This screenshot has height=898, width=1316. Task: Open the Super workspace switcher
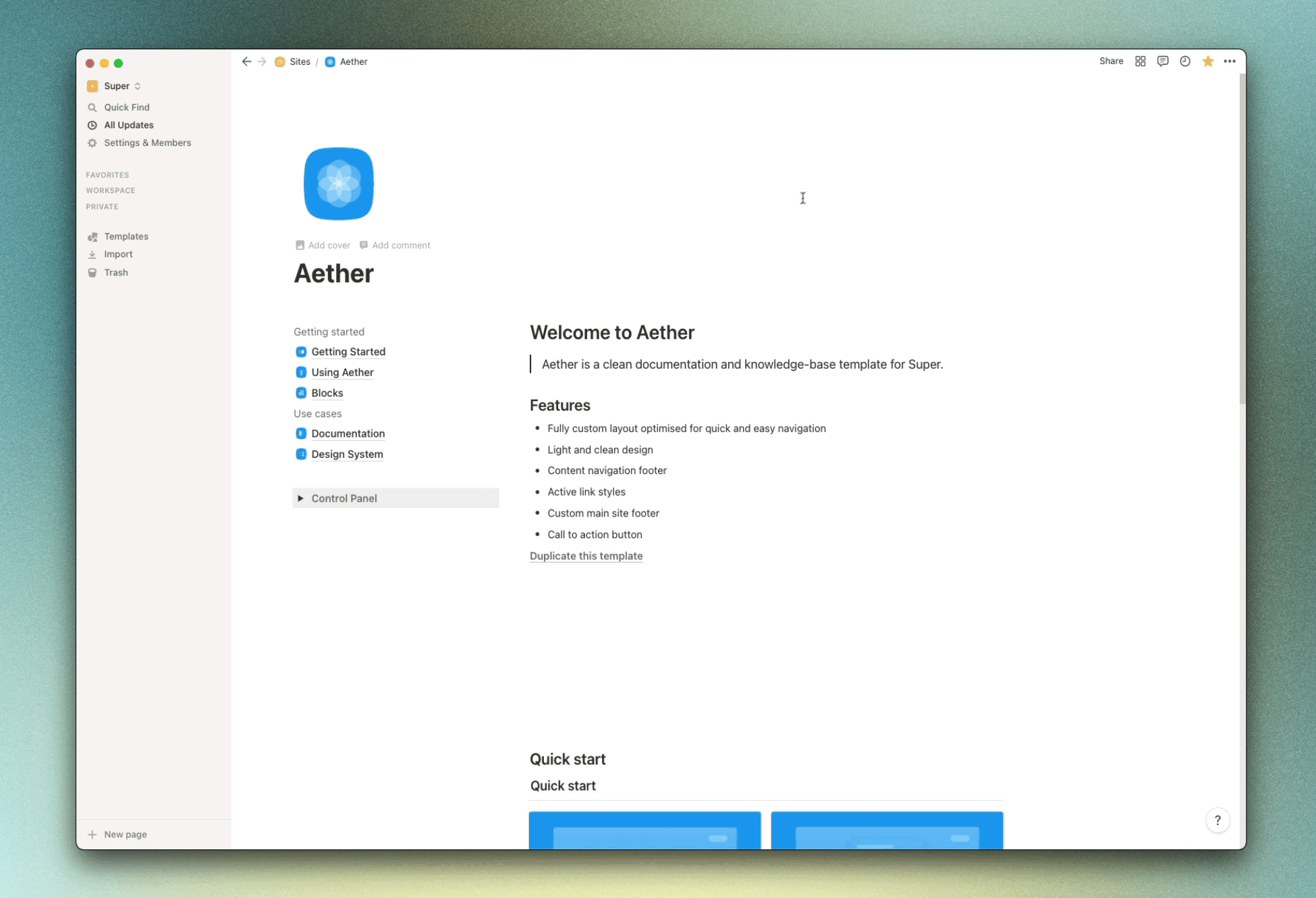pyautogui.click(x=116, y=86)
